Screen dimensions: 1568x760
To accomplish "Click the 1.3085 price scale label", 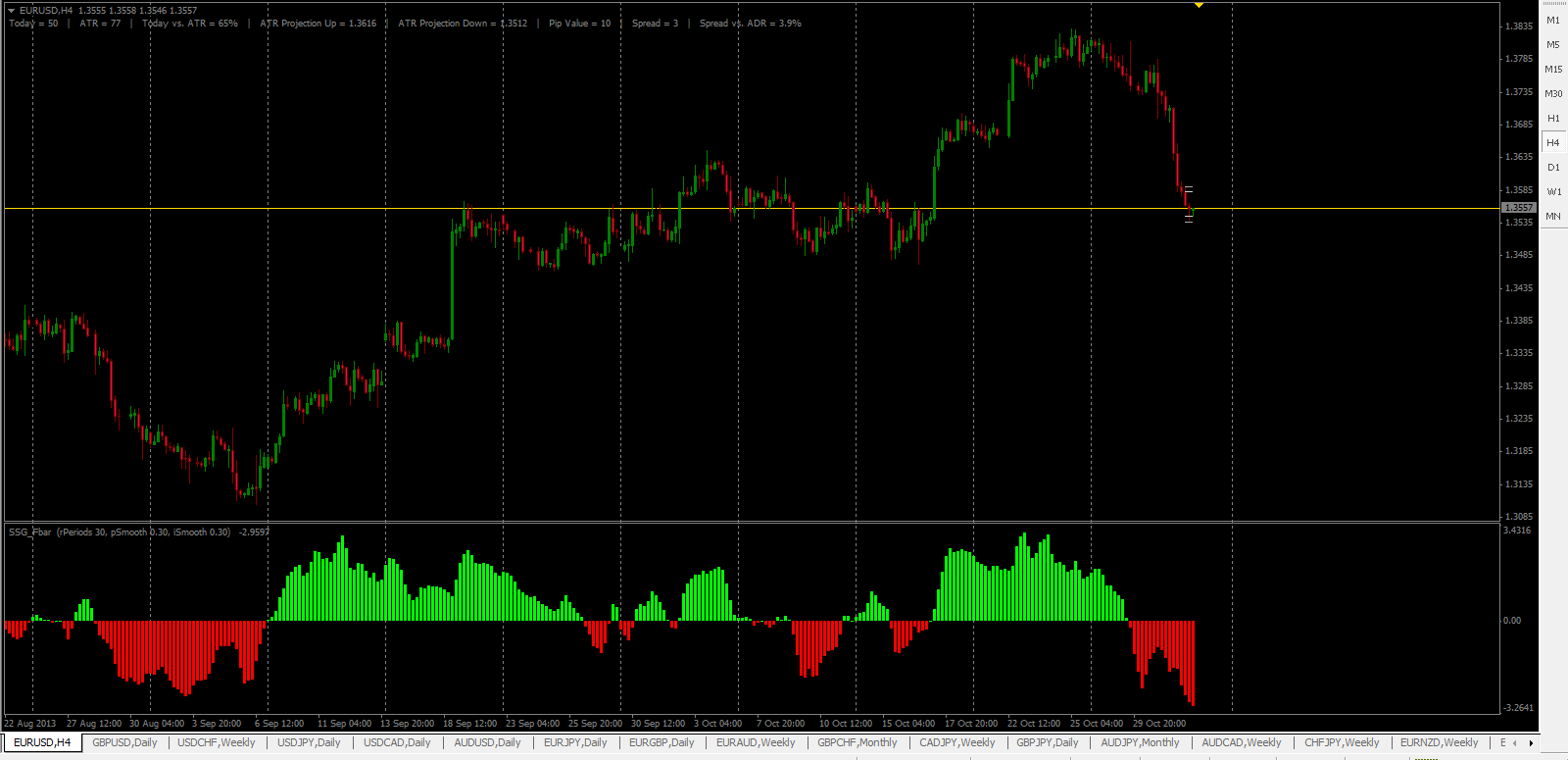I will pyautogui.click(x=1519, y=517).
